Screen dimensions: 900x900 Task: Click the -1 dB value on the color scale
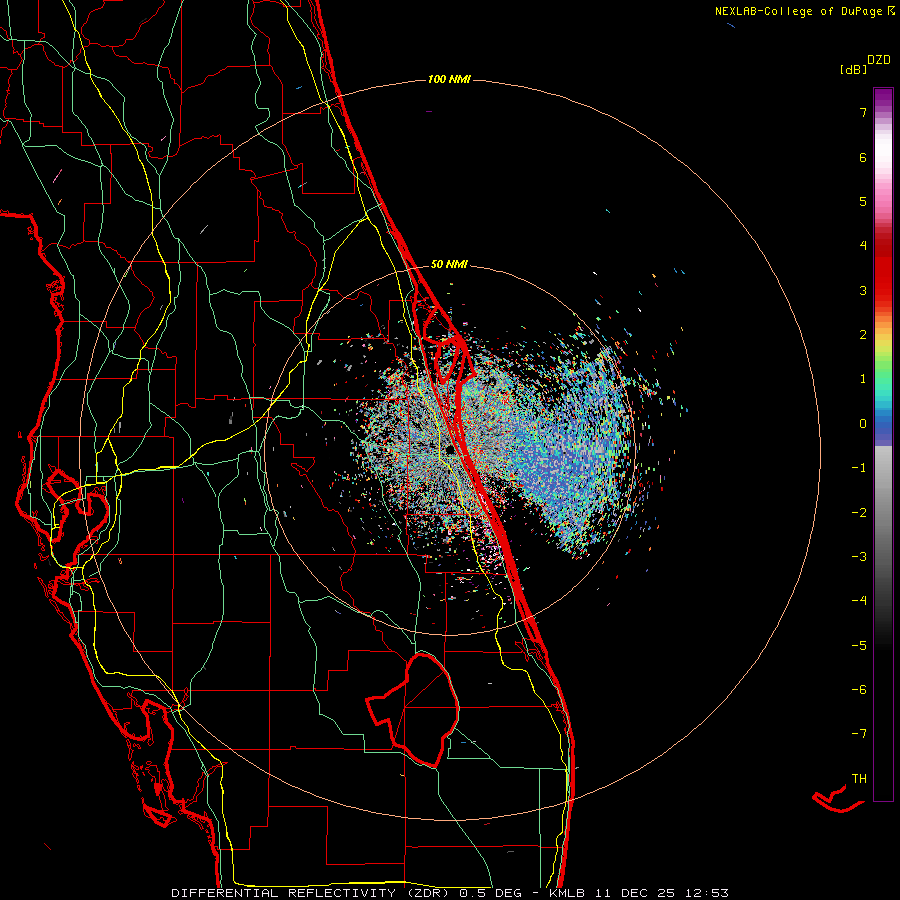click(x=859, y=468)
